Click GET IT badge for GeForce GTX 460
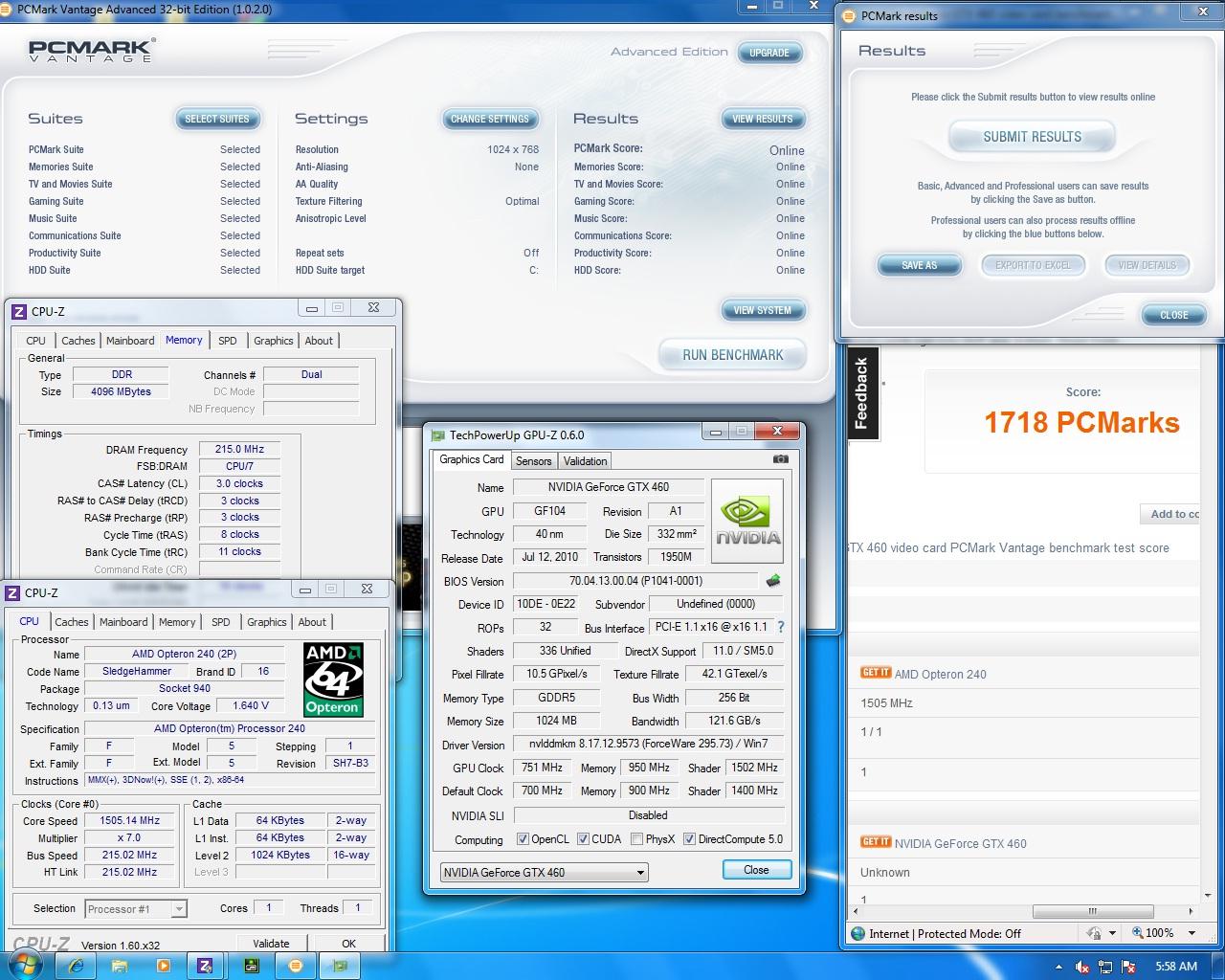This screenshot has width=1225, height=980. coord(875,842)
